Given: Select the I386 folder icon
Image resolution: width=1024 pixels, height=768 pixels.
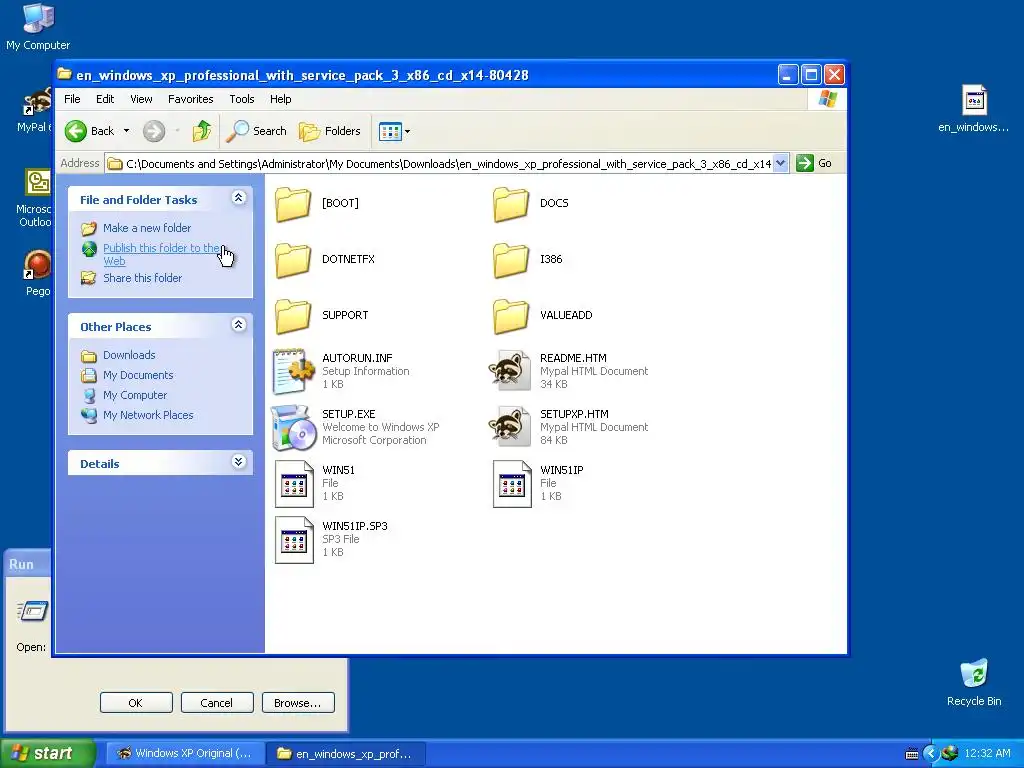Looking at the screenshot, I should [x=511, y=260].
